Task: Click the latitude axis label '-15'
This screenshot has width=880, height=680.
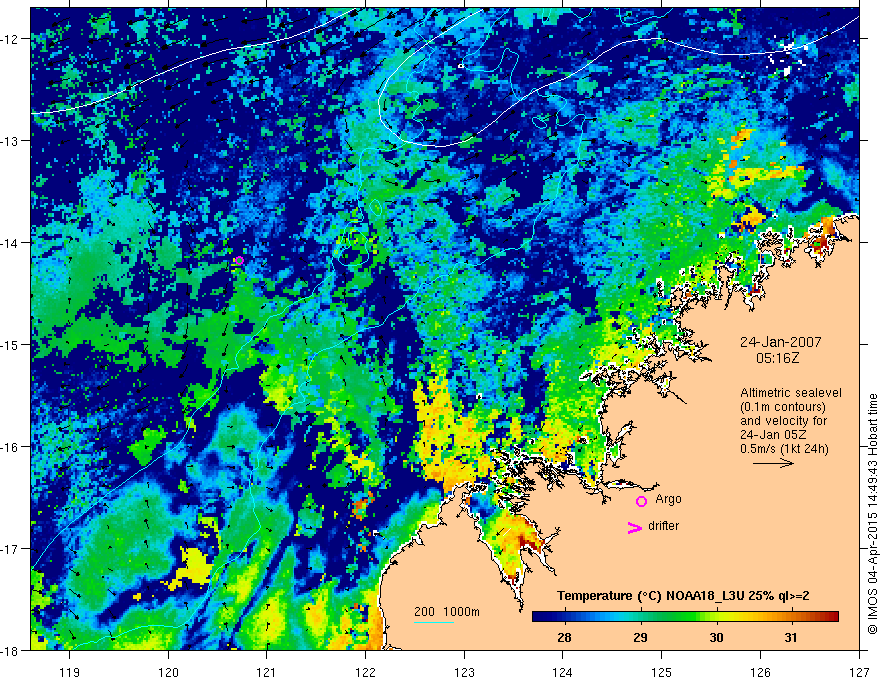Action: click(10, 344)
